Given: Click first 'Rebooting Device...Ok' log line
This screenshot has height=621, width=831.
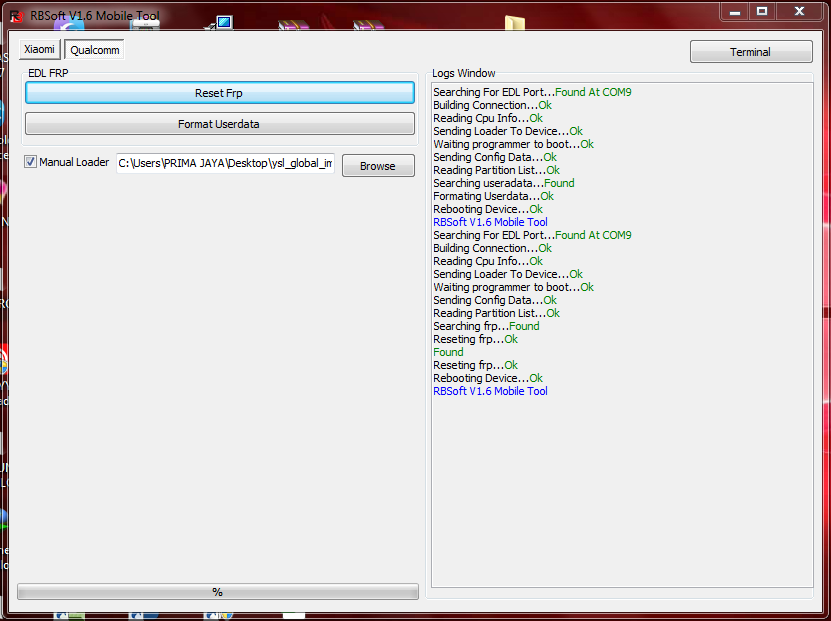Looking at the screenshot, I should pos(488,209).
